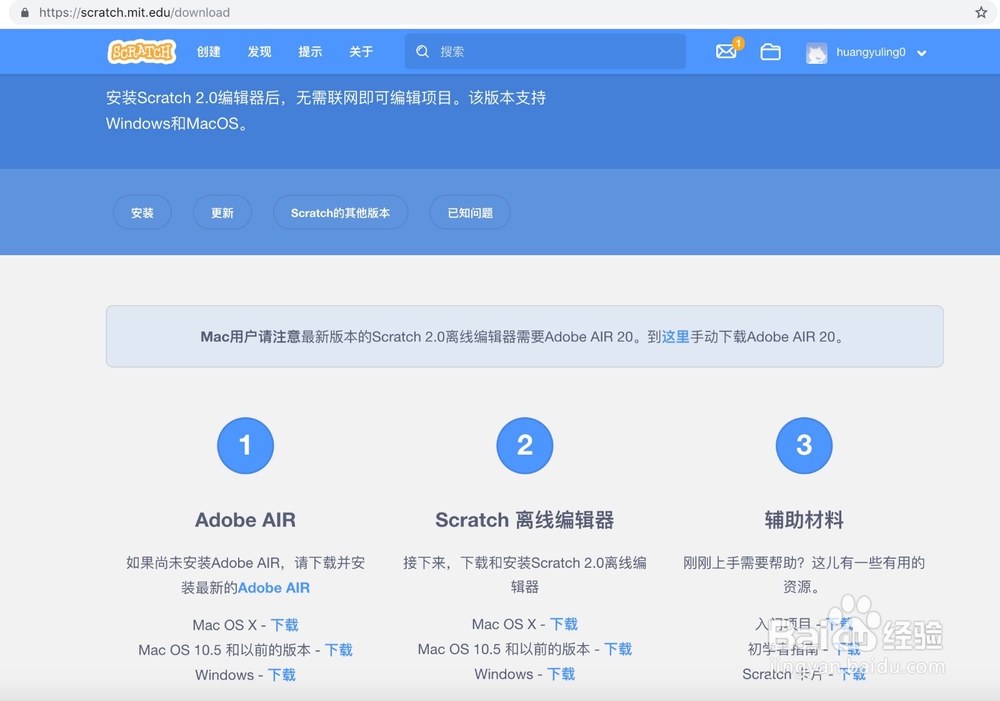Click the user avatar thumbnail
Image resolution: width=1000 pixels, height=701 pixels.
tap(816, 53)
